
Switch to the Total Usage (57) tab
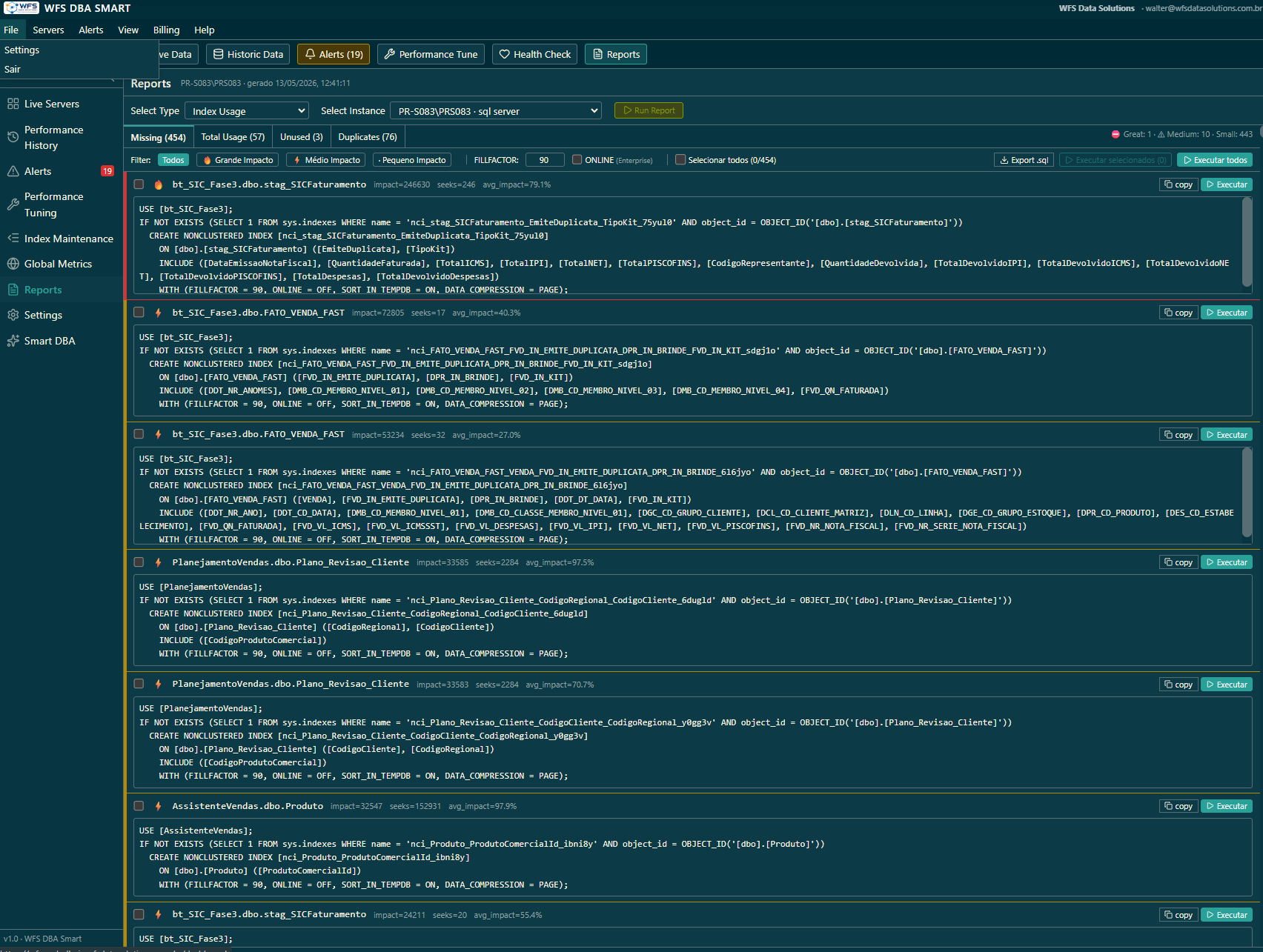click(x=233, y=137)
